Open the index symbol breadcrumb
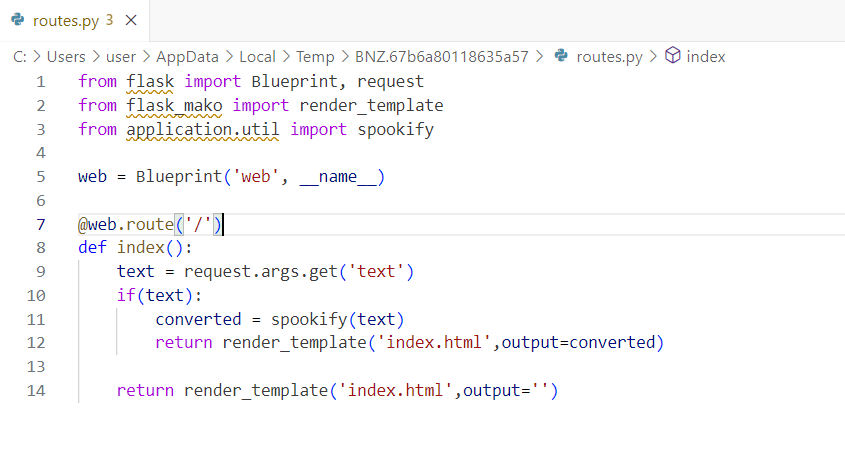This screenshot has height=463, width=845. (705, 57)
